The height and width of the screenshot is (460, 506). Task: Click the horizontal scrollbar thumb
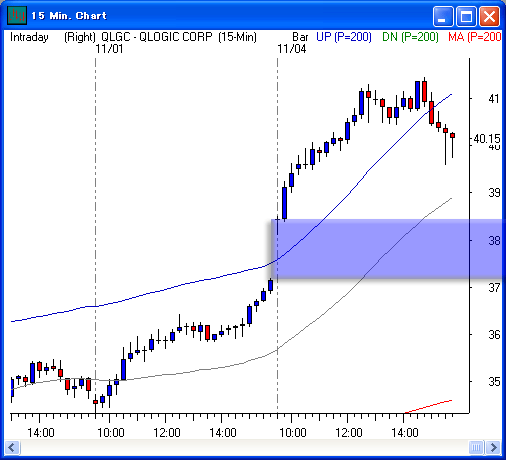tap(476, 447)
